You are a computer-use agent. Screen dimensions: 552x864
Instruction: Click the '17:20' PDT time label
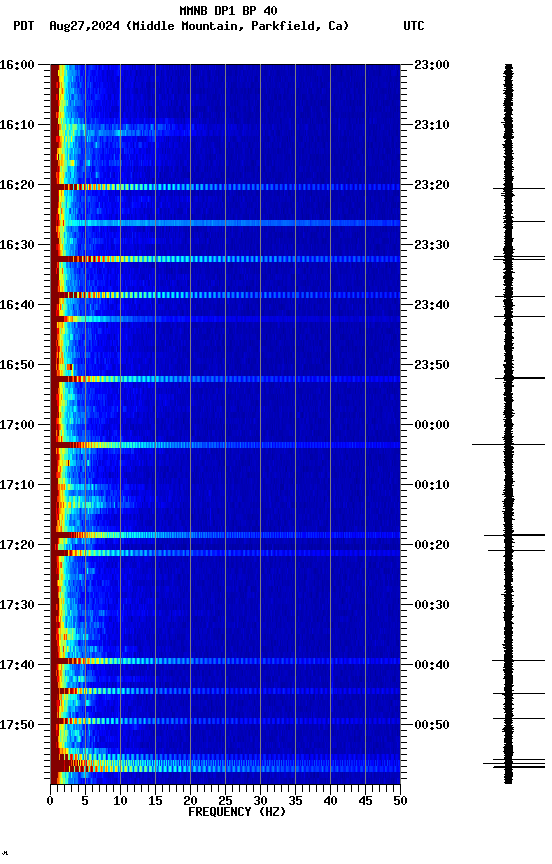[17, 545]
